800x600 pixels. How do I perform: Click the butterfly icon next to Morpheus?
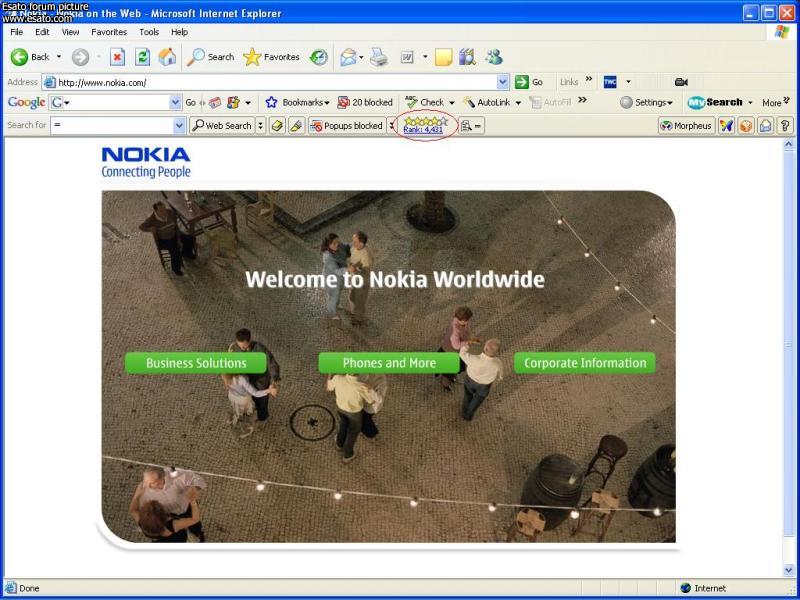pyautogui.click(x=727, y=126)
